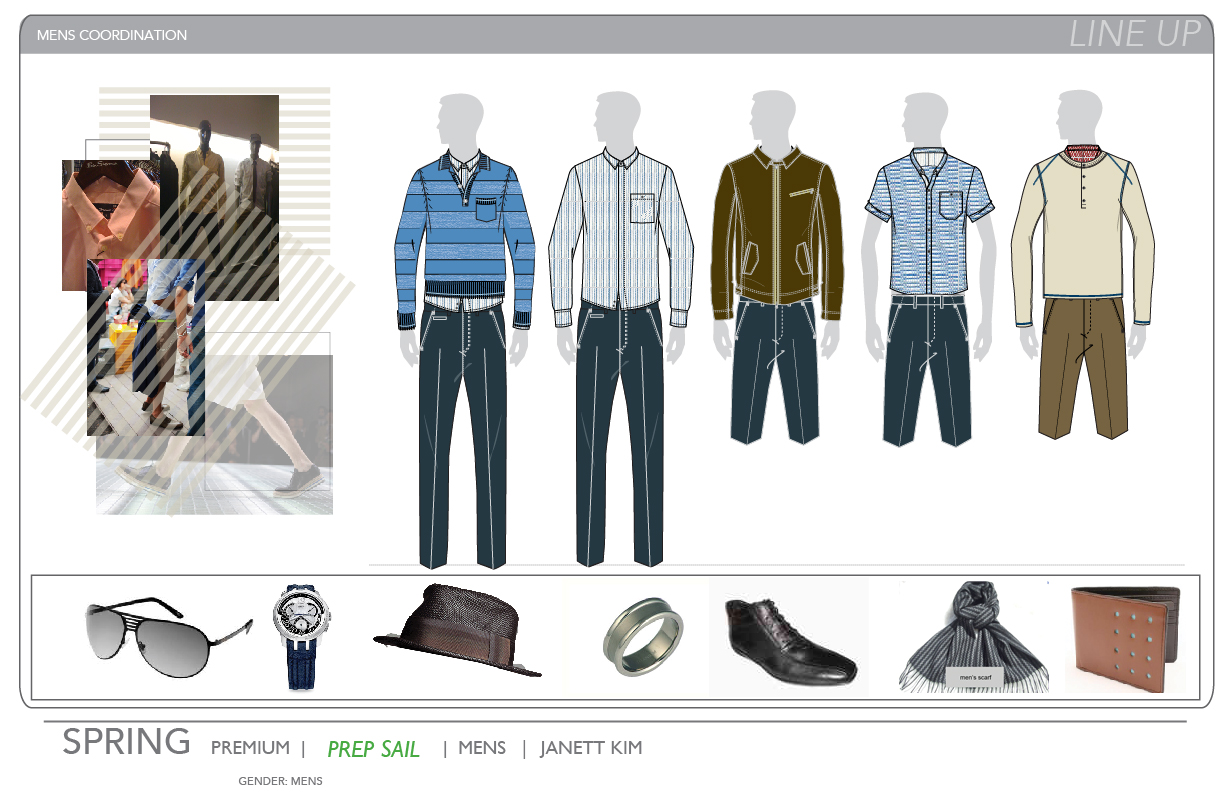
Task: Select the brown studded wallet image
Action: [1125, 640]
